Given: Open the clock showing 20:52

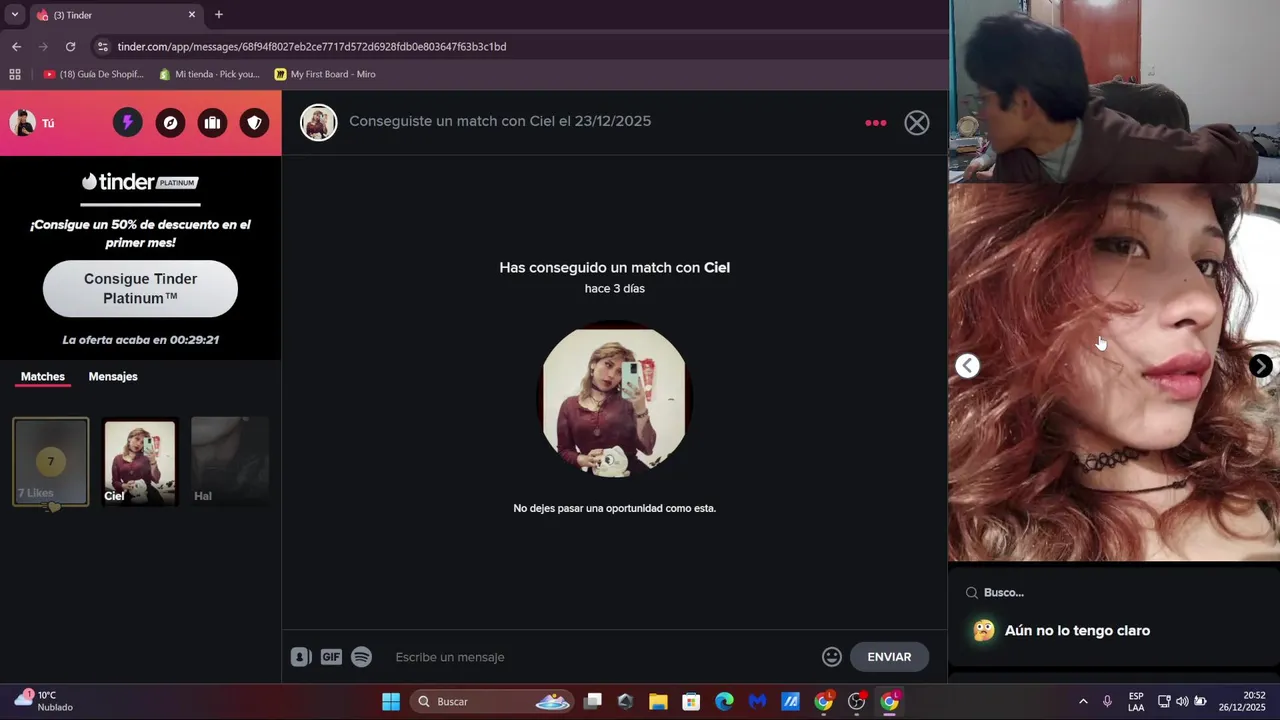Looking at the screenshot, I should tap(1242, 702).
